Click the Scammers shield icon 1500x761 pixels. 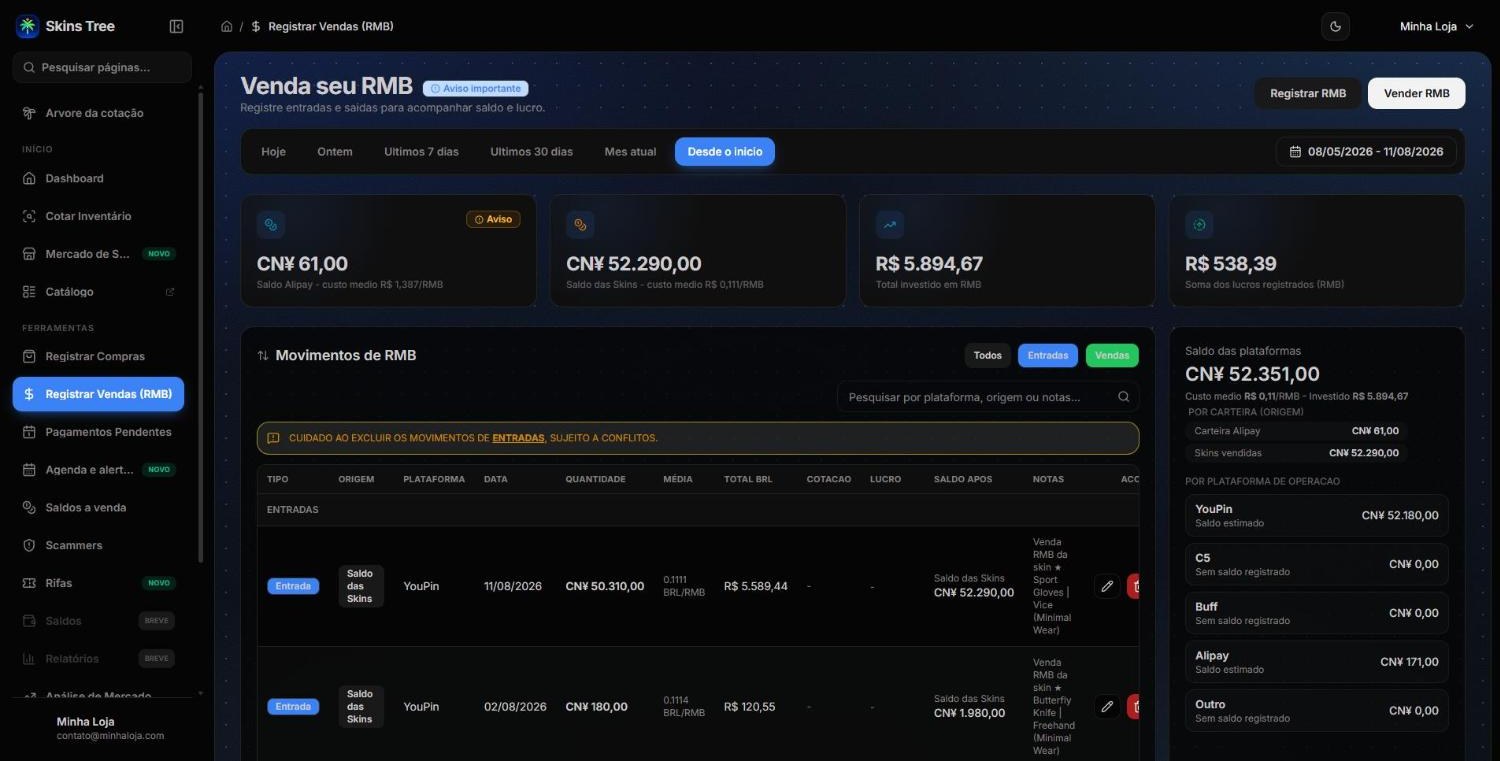click(x=29, y=545)
